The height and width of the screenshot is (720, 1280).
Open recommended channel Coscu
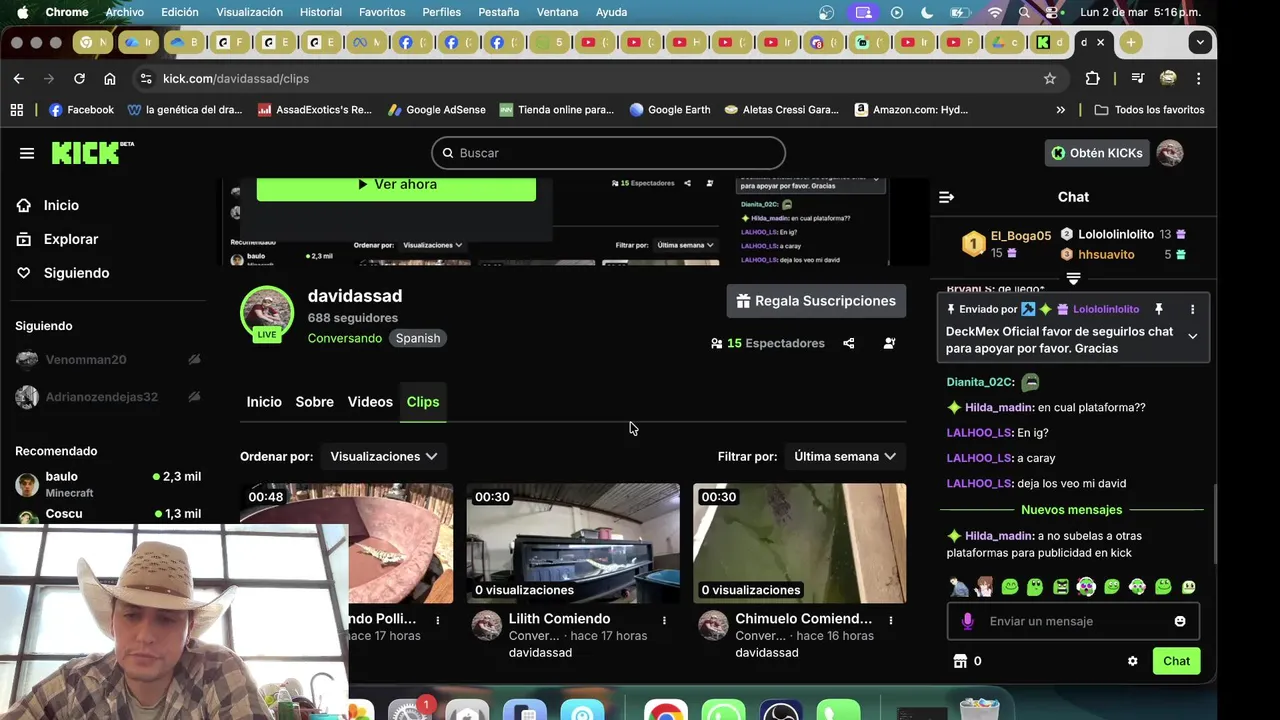pos(108,514)
